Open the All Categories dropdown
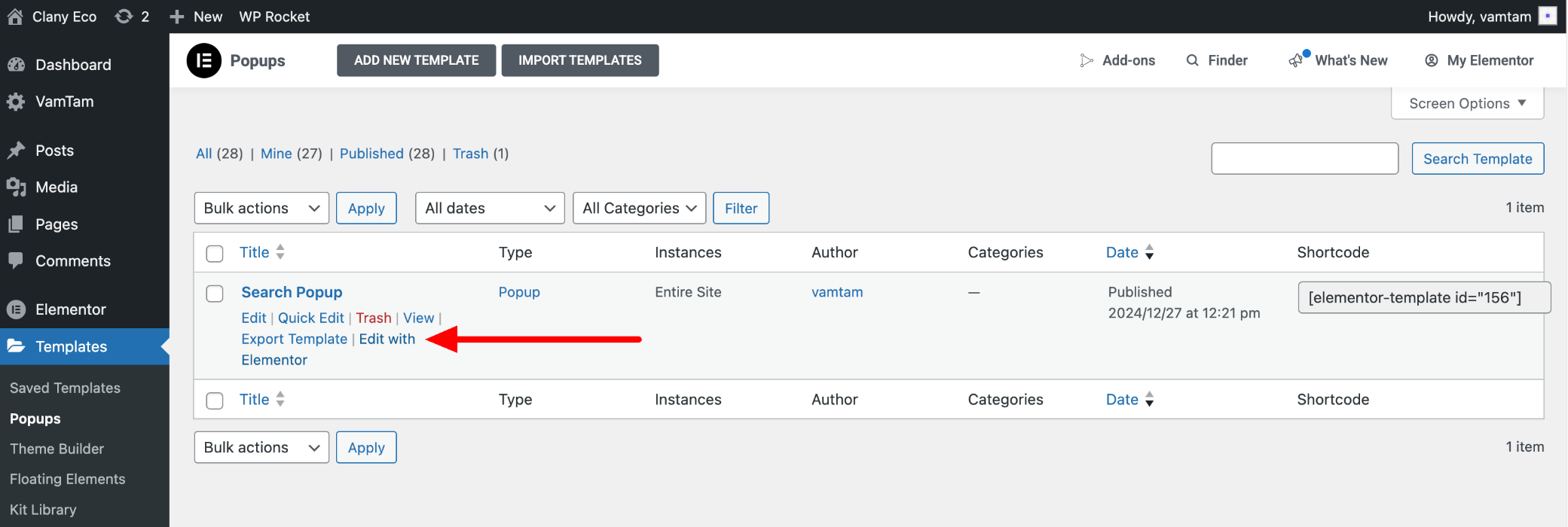 [640, 209]
